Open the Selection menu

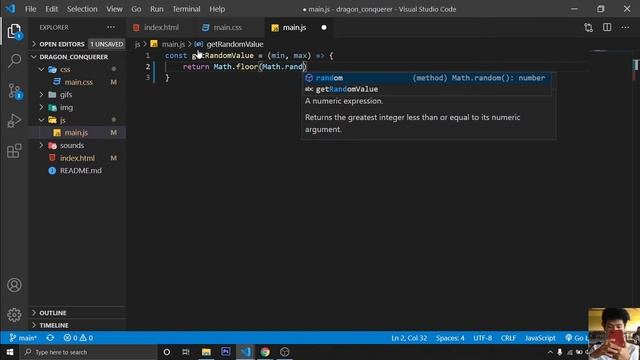coord(82,9)
